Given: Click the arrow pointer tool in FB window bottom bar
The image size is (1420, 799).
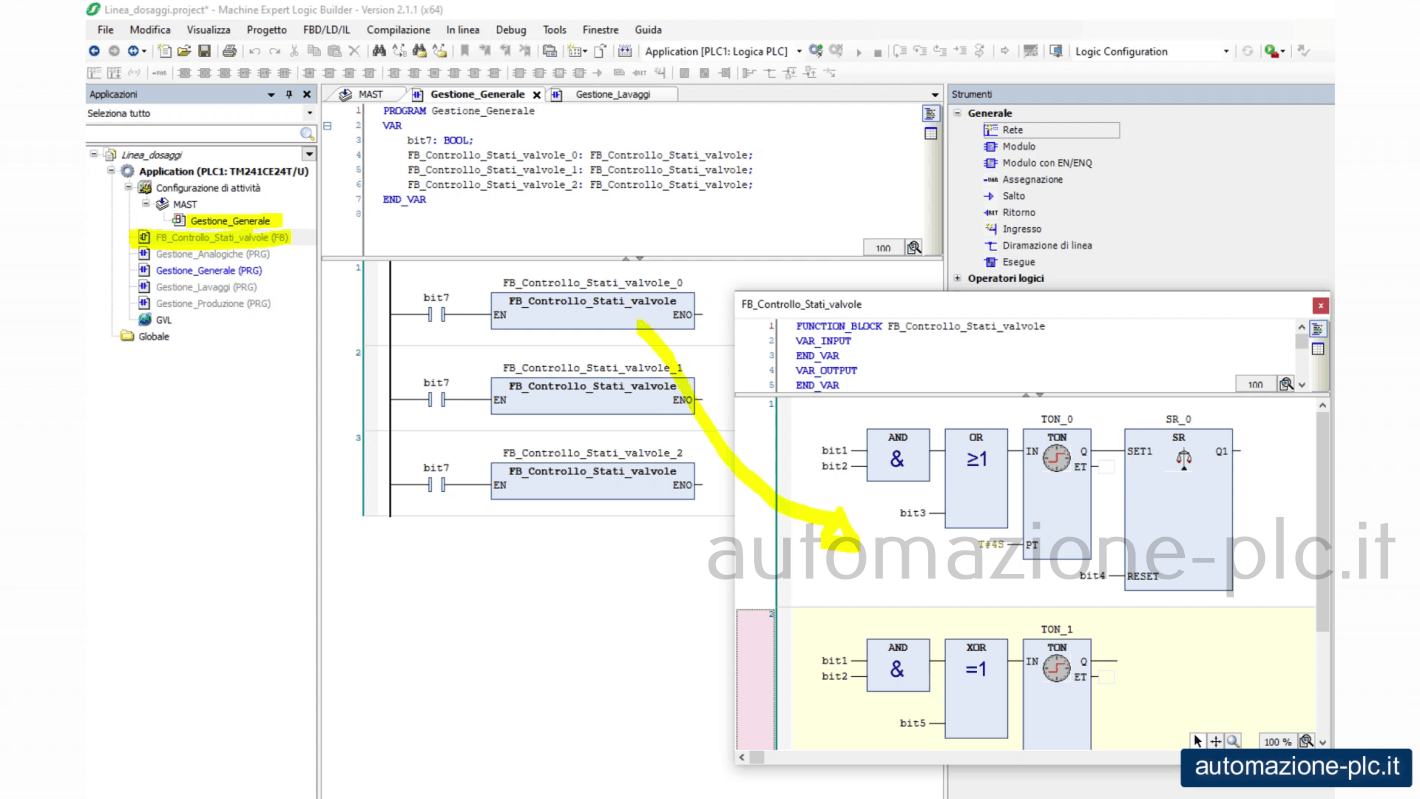Looking at the screenshot, I should tap(1197, 741).
